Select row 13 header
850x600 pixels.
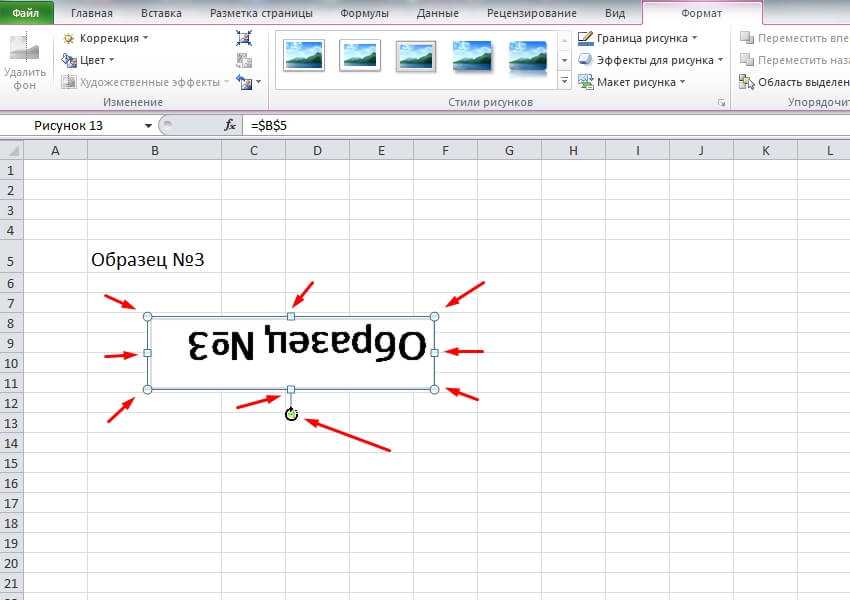pyautogui.click(x=11, y=423)
